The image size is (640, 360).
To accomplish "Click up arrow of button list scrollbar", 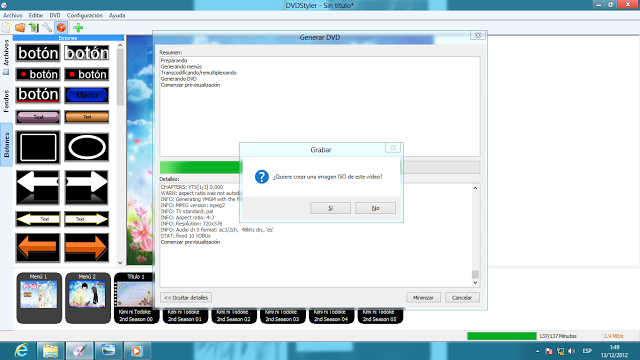I will click(x=120, y=45).
